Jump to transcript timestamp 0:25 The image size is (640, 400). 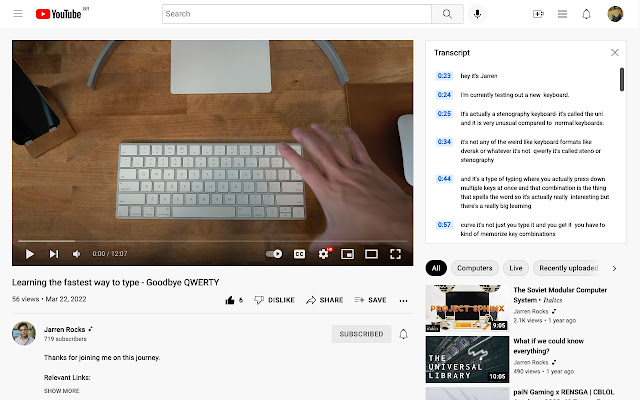(444, 113)
